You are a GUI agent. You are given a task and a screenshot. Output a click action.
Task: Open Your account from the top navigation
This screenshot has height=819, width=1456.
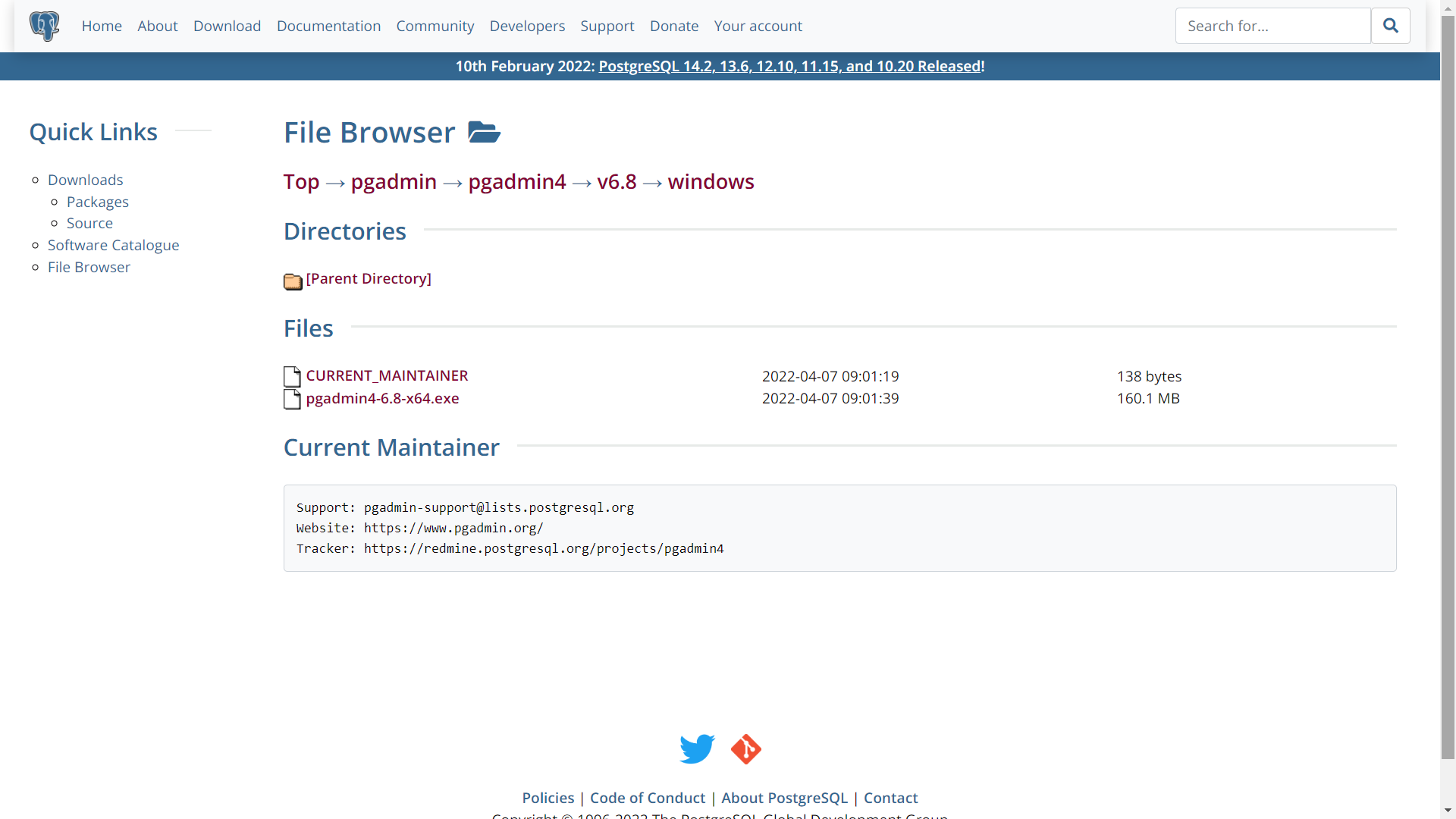click(758, 25)
